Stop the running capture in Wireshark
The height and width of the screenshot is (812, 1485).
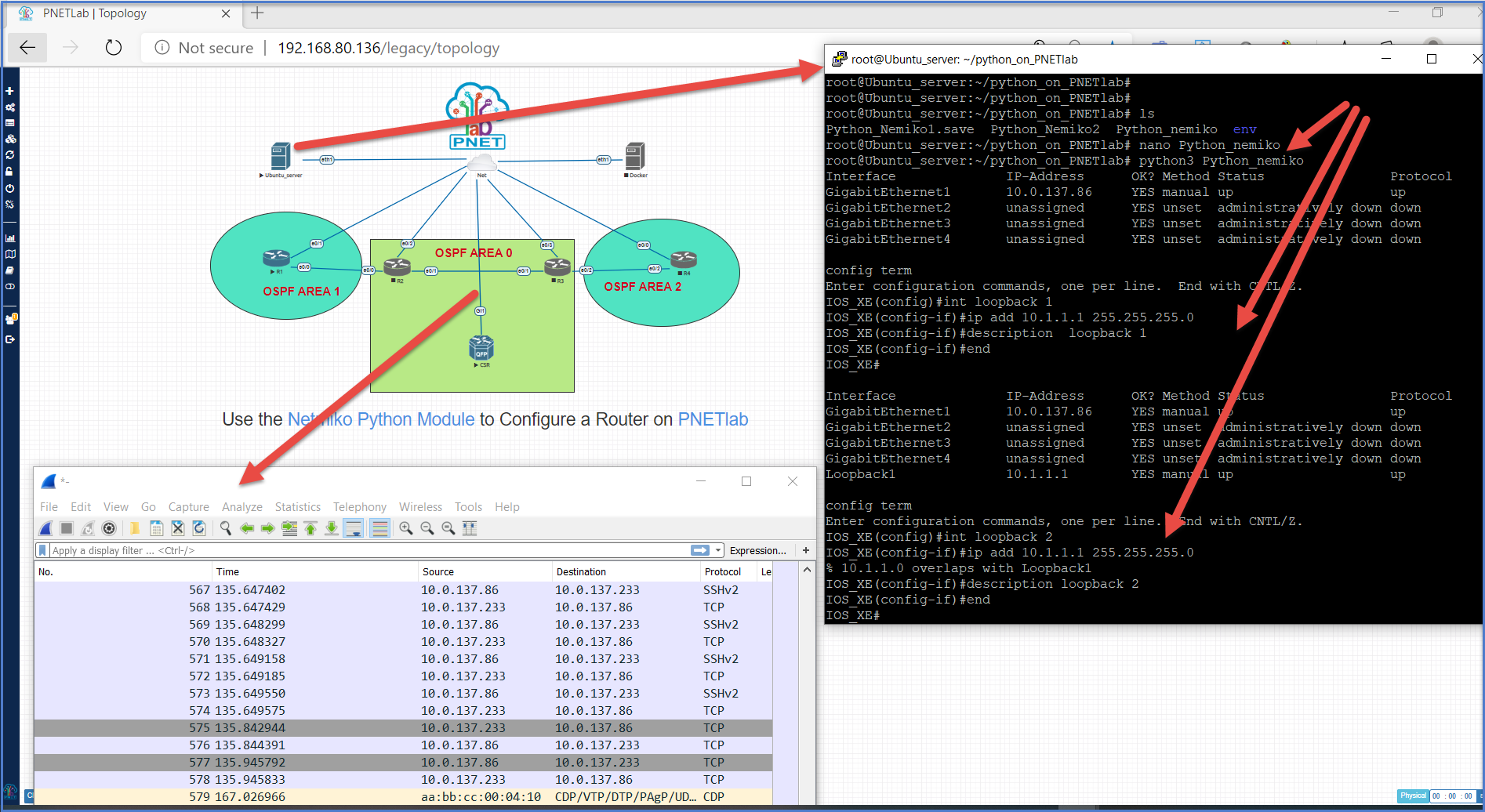point(67,527)
